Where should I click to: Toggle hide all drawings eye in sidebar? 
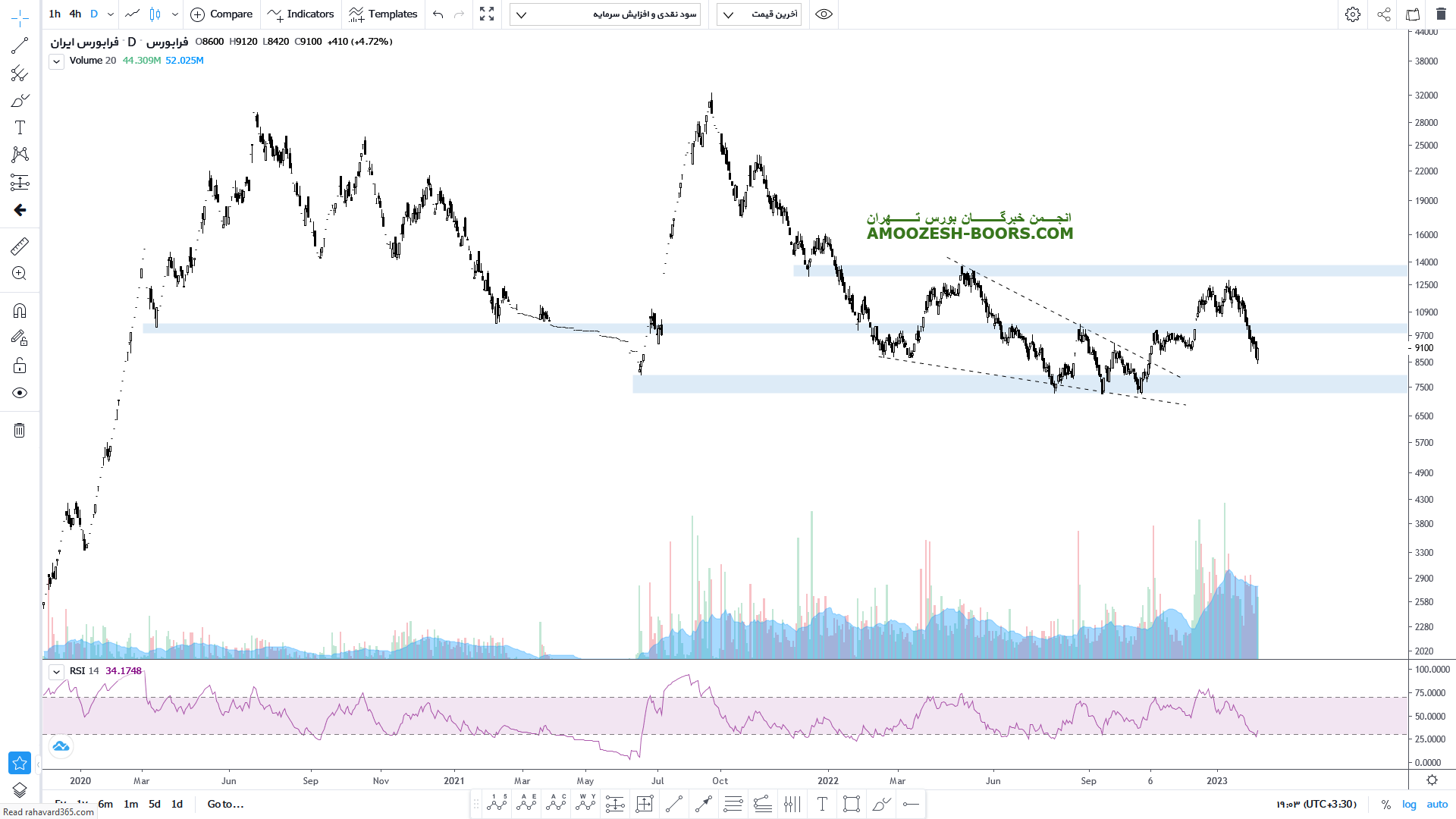[x=20, y=393]
